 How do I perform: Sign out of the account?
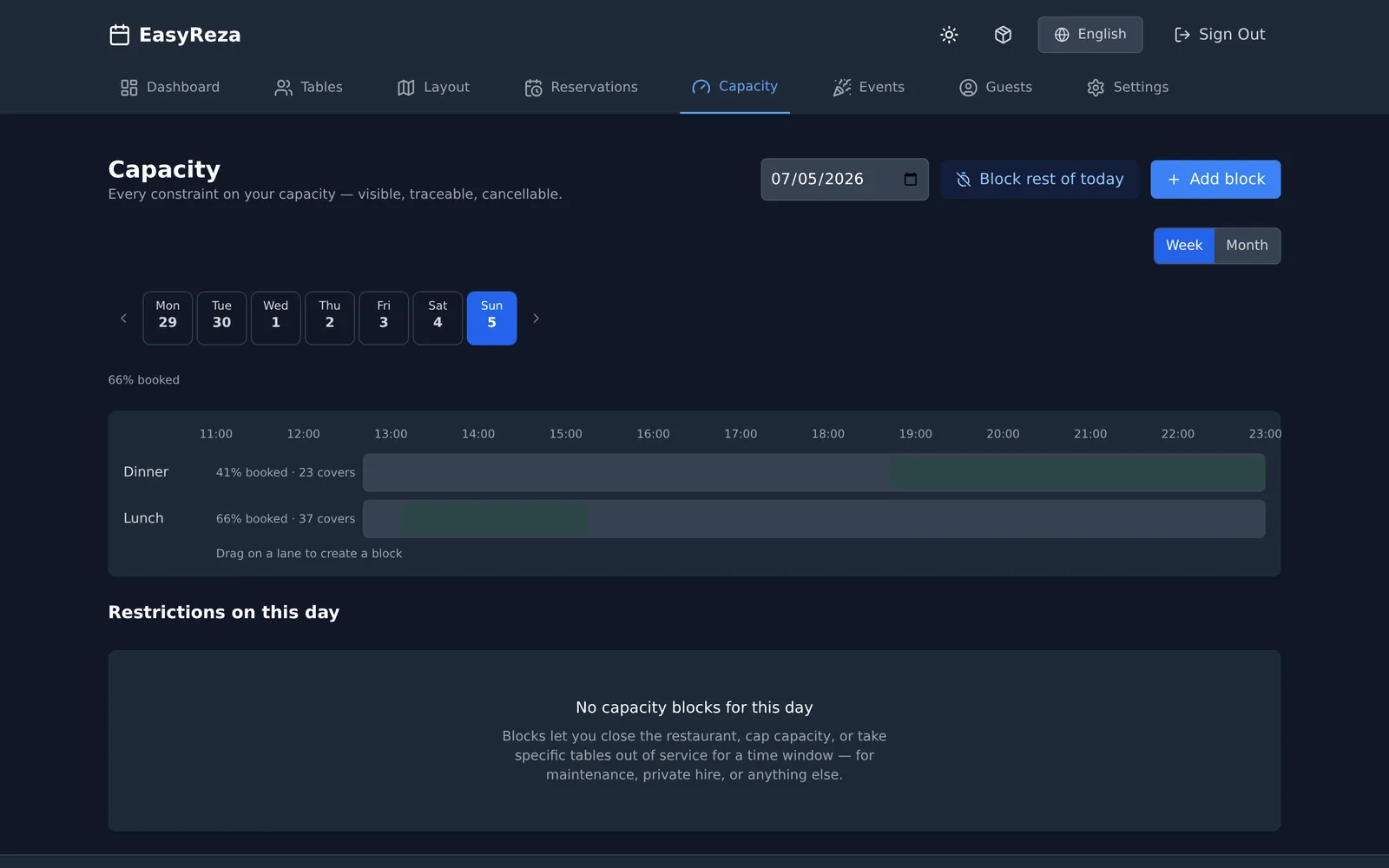click(x=1220, y=35)
